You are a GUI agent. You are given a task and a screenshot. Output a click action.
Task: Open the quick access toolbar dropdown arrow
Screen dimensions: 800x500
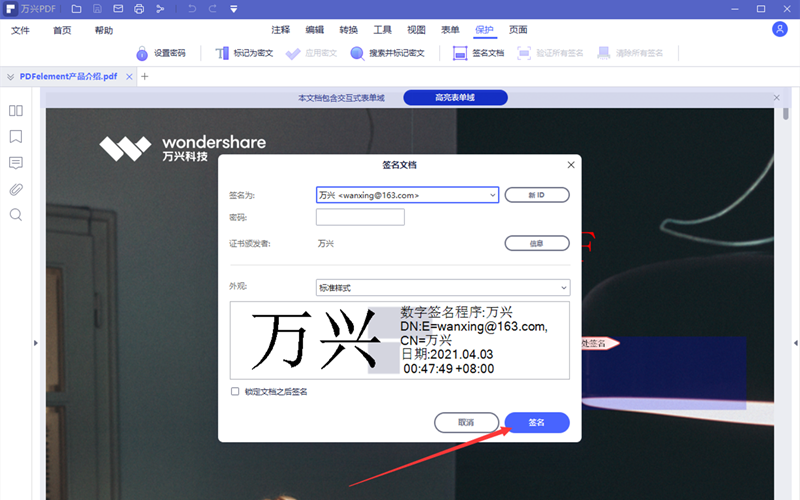(x=233, y=9)
